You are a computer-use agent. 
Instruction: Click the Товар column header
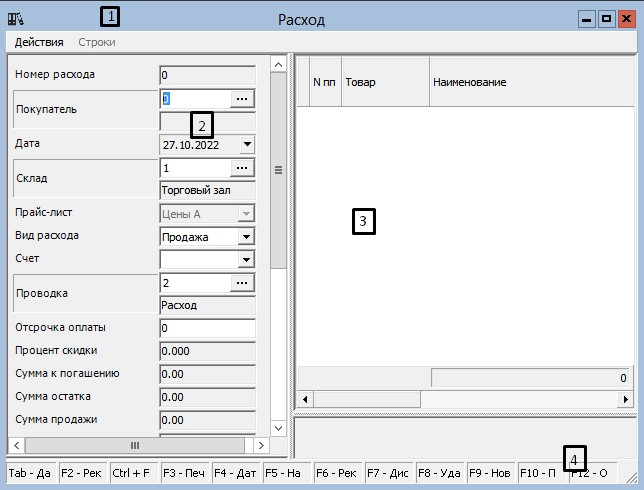384,81
